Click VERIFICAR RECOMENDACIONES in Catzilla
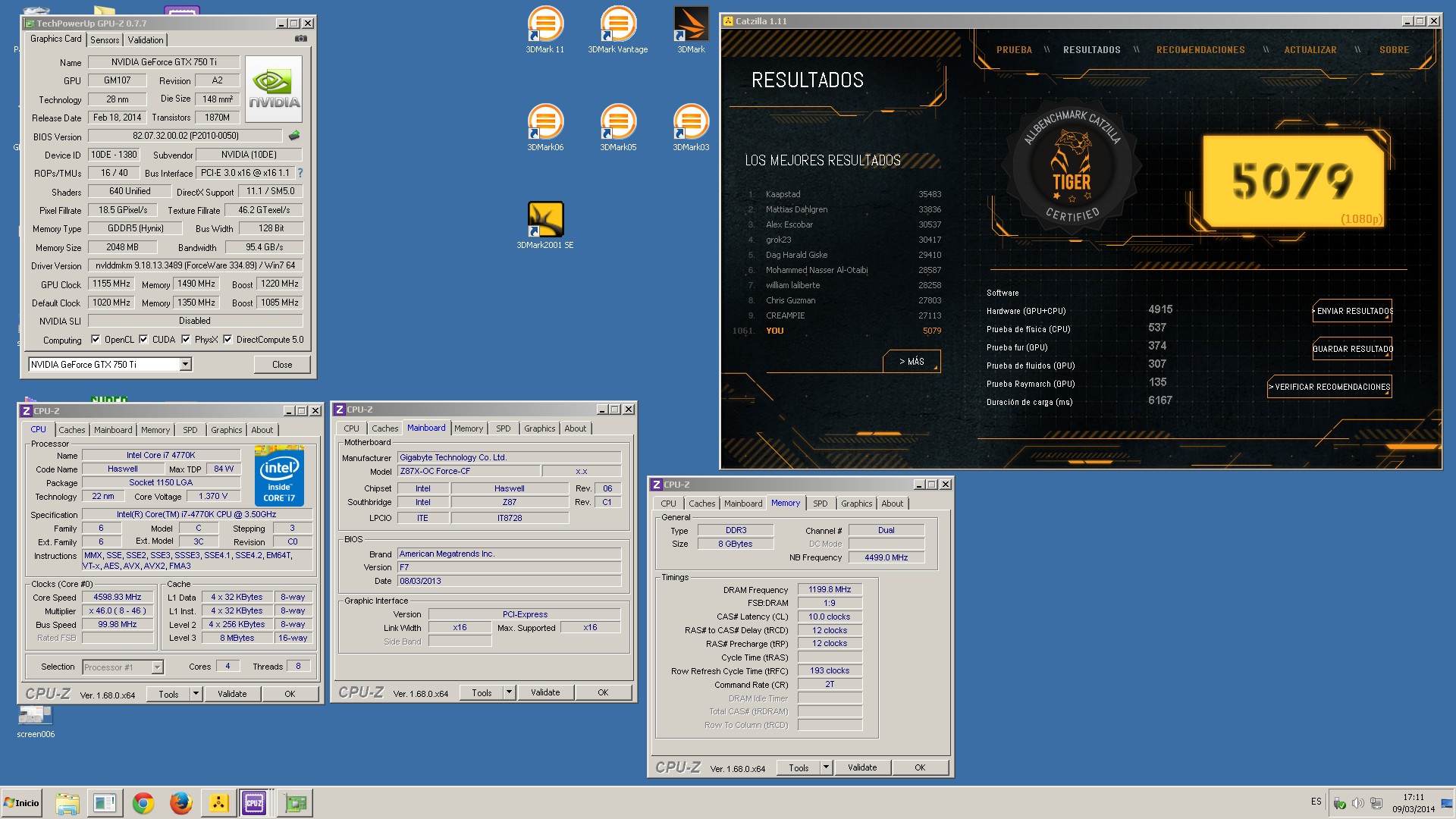The height and width of the screenshot is (819, 1456). click(x=1330, y=387)
